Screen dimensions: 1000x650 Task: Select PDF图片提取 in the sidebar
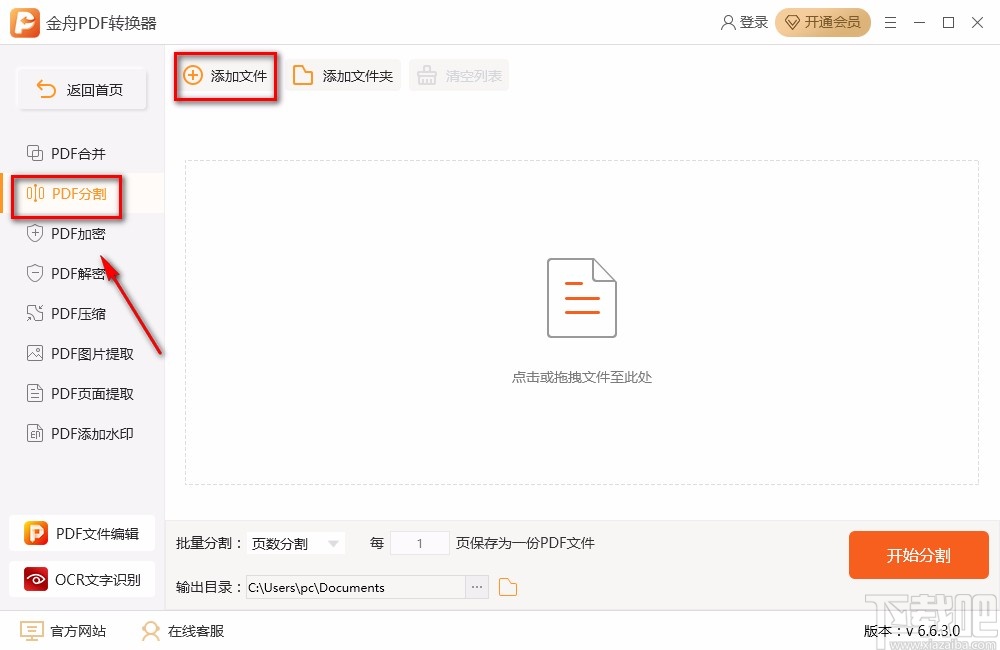[x=82, y=353]
